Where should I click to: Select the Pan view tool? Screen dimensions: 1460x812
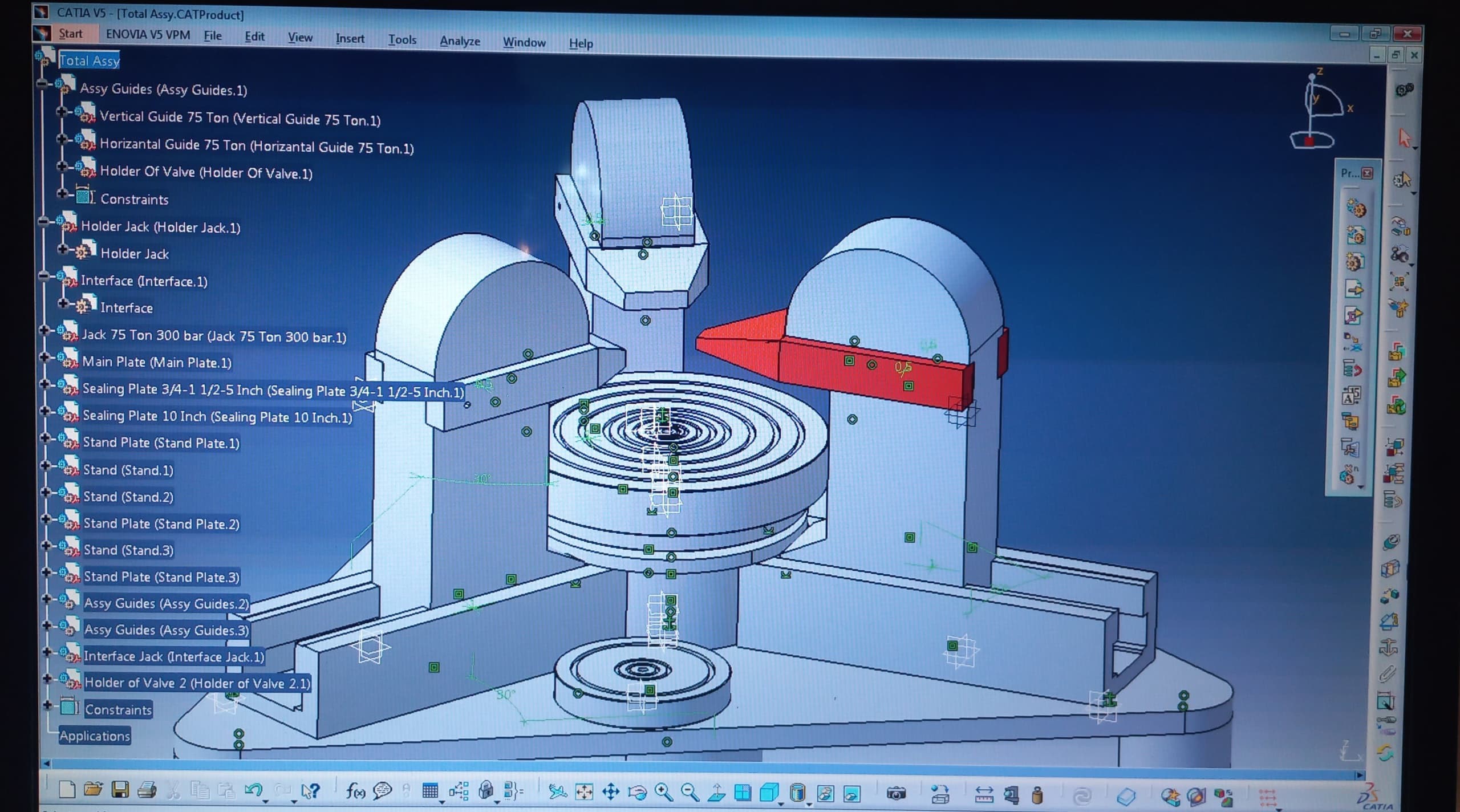(x=611, y=791)
